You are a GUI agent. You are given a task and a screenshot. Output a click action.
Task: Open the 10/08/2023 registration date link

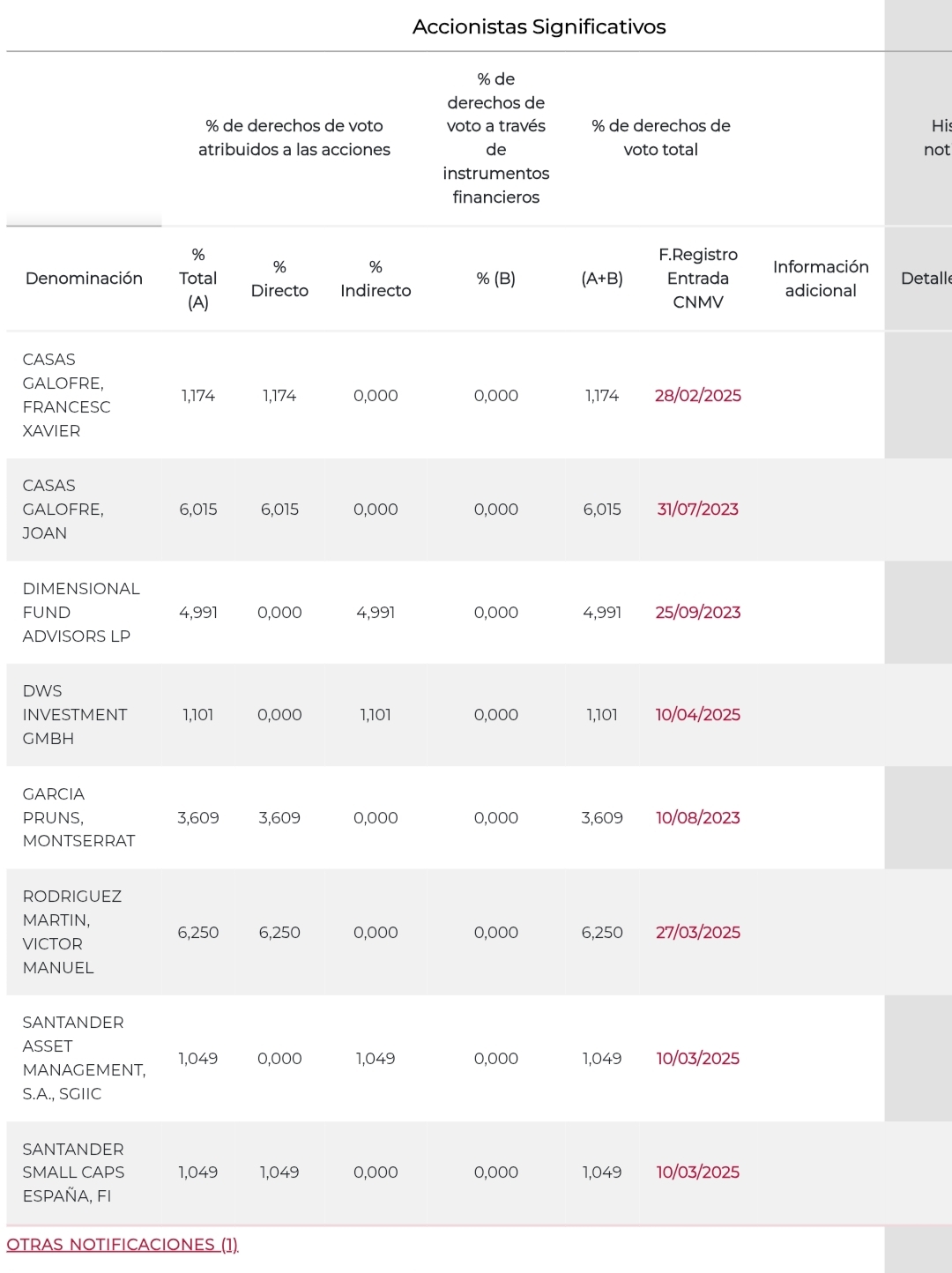pos(697,818)
